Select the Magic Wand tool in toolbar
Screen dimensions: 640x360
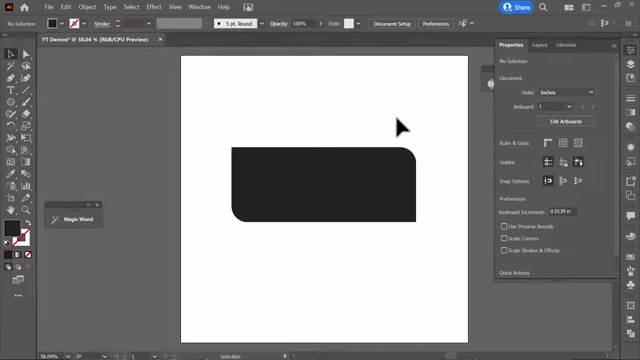11,66
